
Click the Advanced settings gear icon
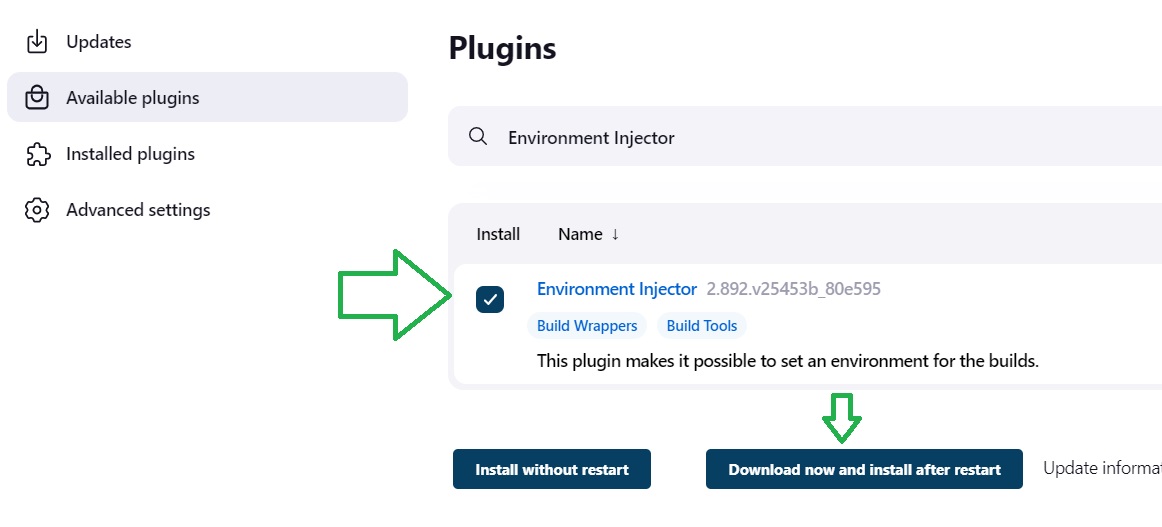click(36, 210)
